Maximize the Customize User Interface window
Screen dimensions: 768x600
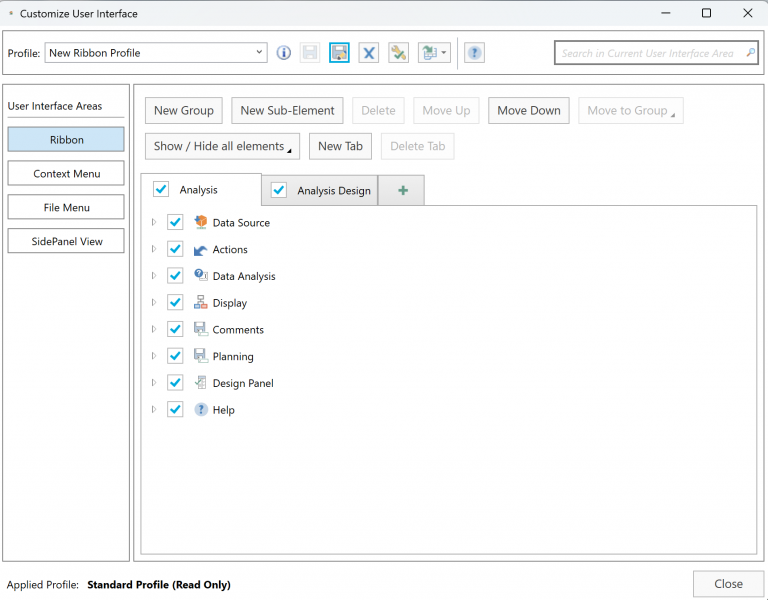[x=706, y=13]
